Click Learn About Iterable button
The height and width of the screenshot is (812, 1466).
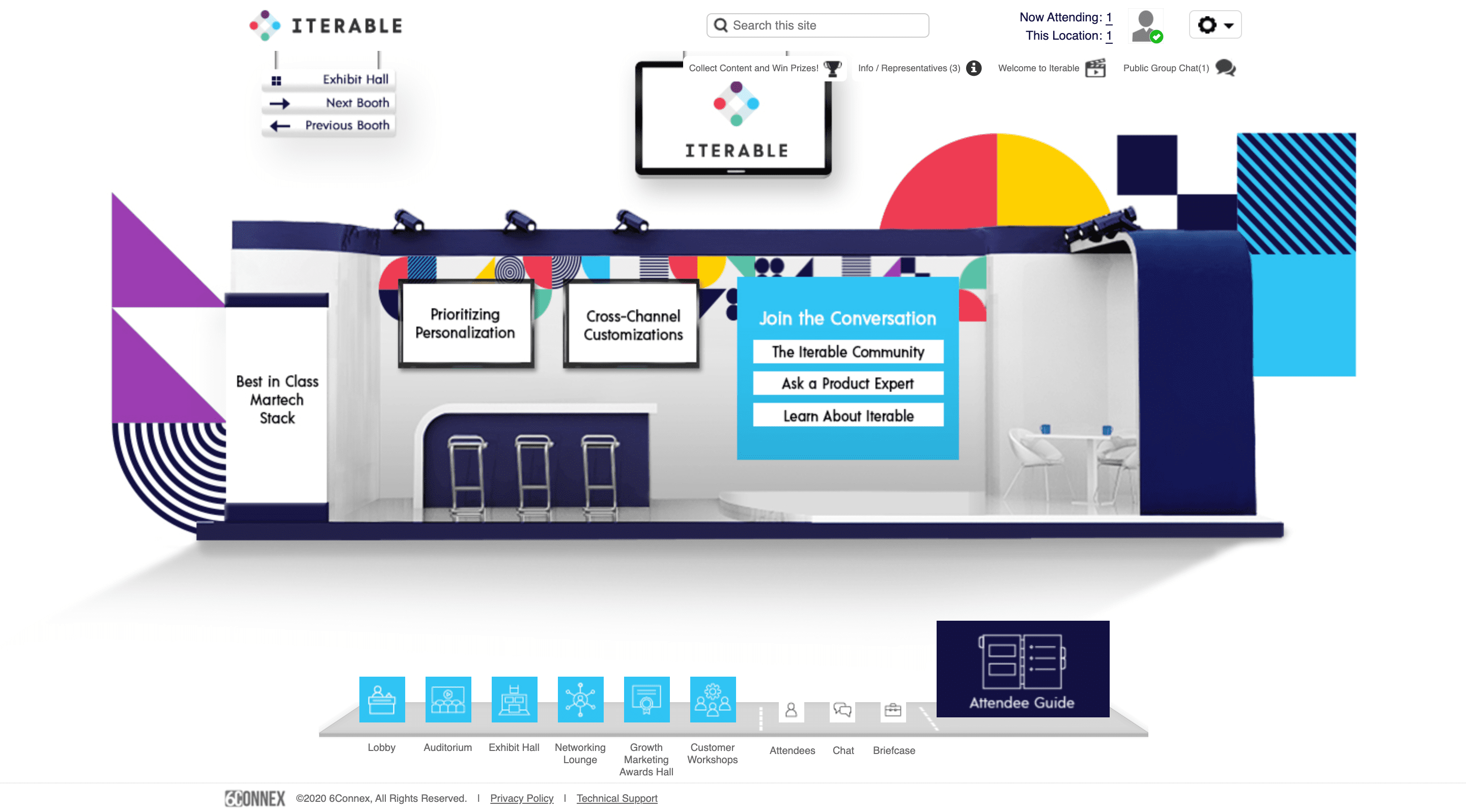pyautogui.click(x=848, y=415)
